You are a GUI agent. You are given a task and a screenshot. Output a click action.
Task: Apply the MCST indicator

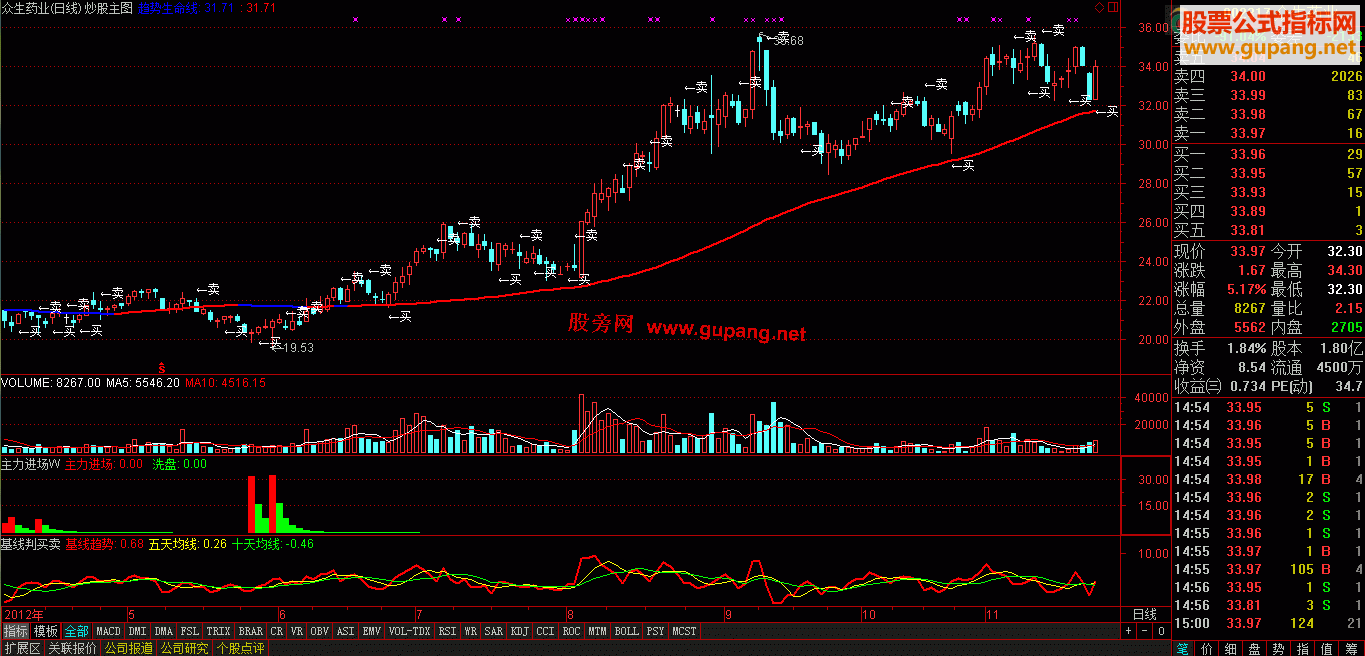pos(684,631)
